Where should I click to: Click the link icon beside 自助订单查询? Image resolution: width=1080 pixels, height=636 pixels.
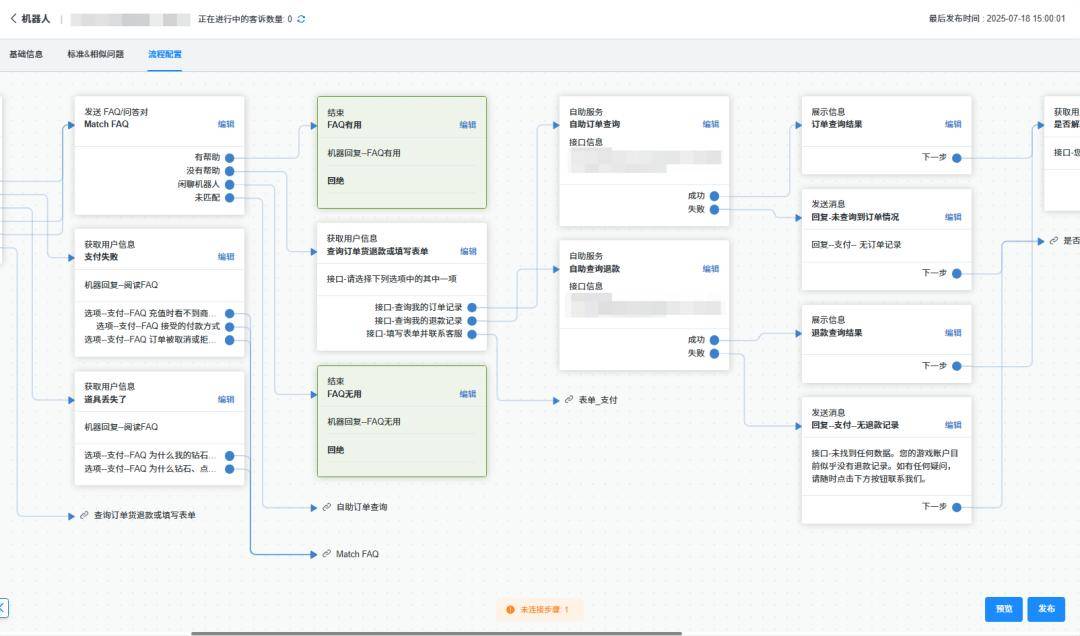click(x=326, y=507)
